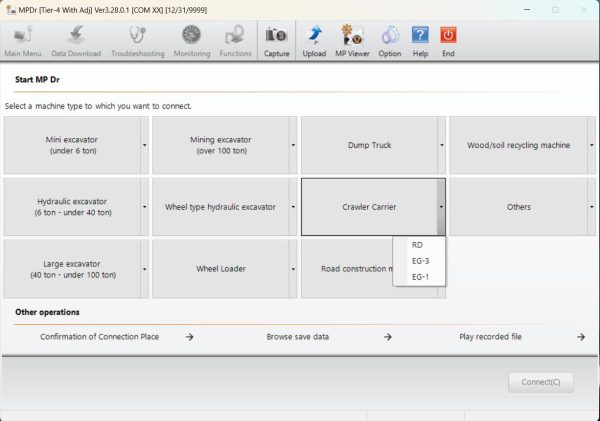Open Wheel type hydraulic excavator dropdown arrow
Viewport: 600px width, 421px height.
point(293,207)
